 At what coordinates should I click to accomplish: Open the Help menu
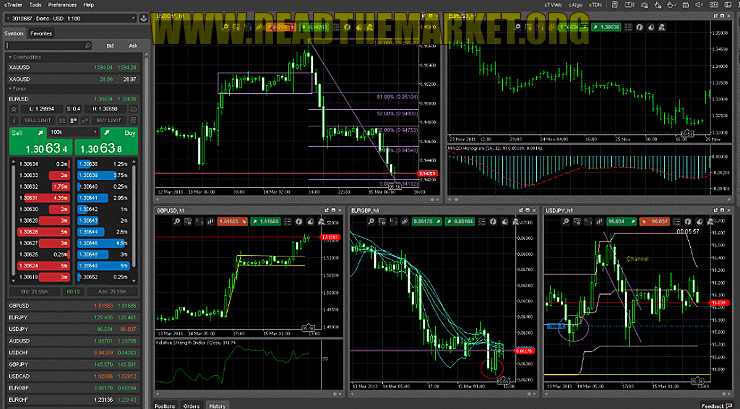(x=89, y=5)
